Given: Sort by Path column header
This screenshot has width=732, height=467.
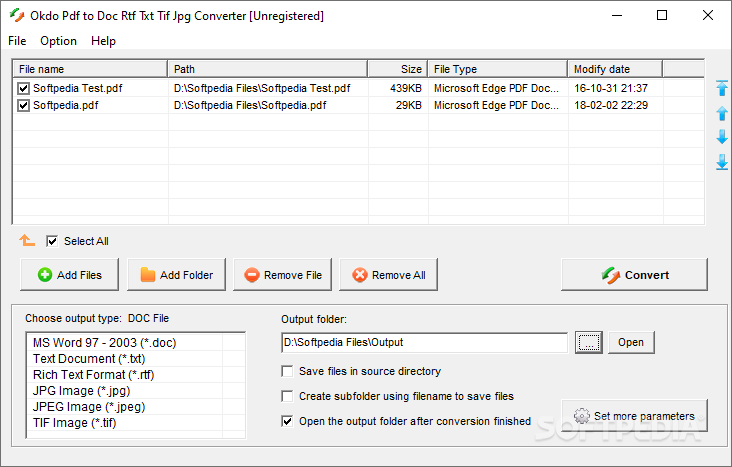Looking at the screenshot, I should 268,69.
